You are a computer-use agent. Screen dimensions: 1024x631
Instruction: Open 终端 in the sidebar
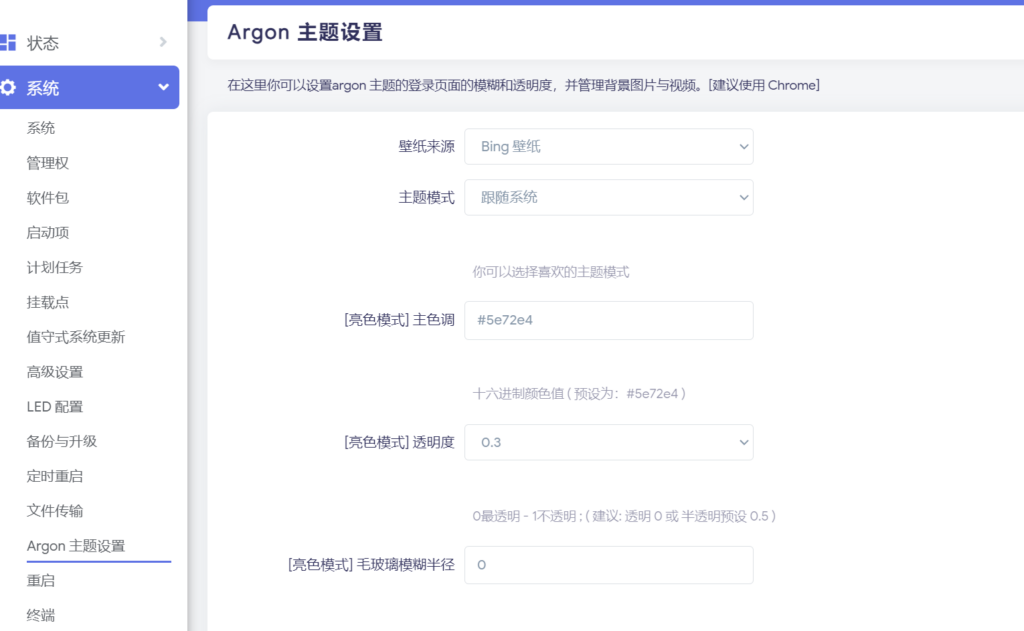click(40, 615)
